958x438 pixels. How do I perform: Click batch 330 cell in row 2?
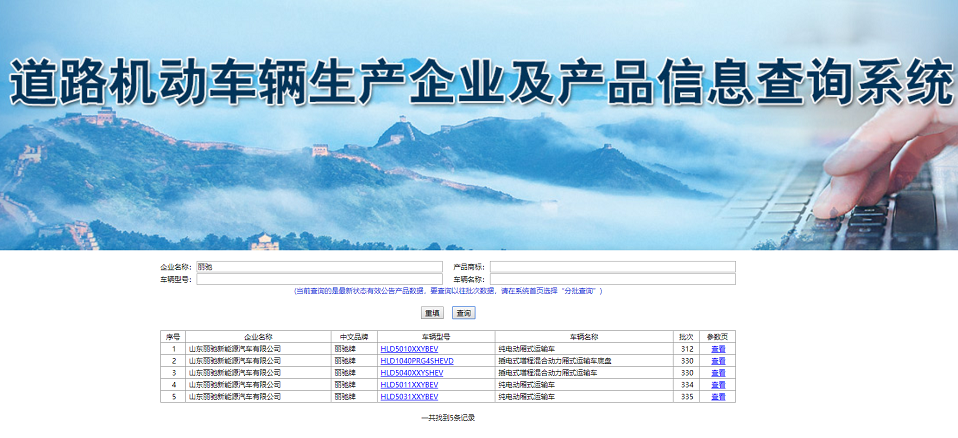tap(687, 361)
